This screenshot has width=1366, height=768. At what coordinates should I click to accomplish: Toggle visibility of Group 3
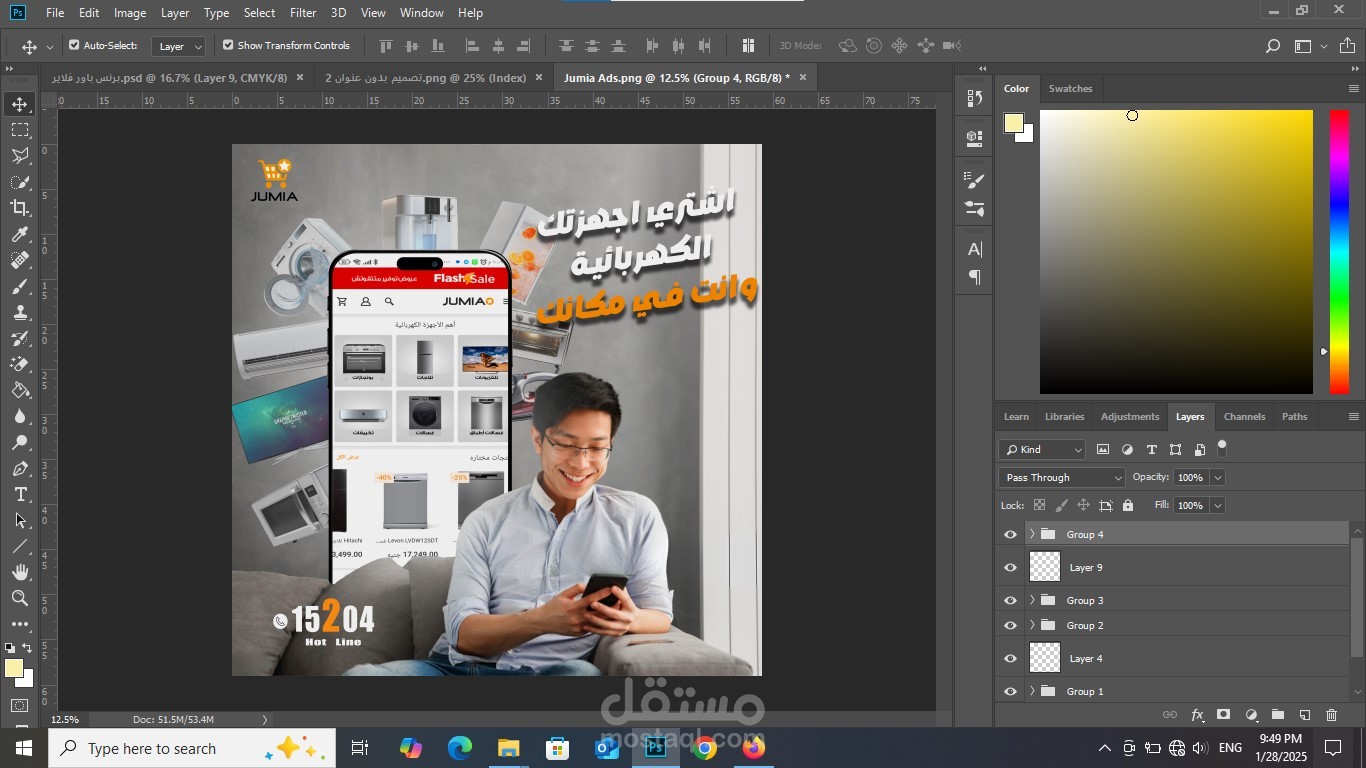1010,600
